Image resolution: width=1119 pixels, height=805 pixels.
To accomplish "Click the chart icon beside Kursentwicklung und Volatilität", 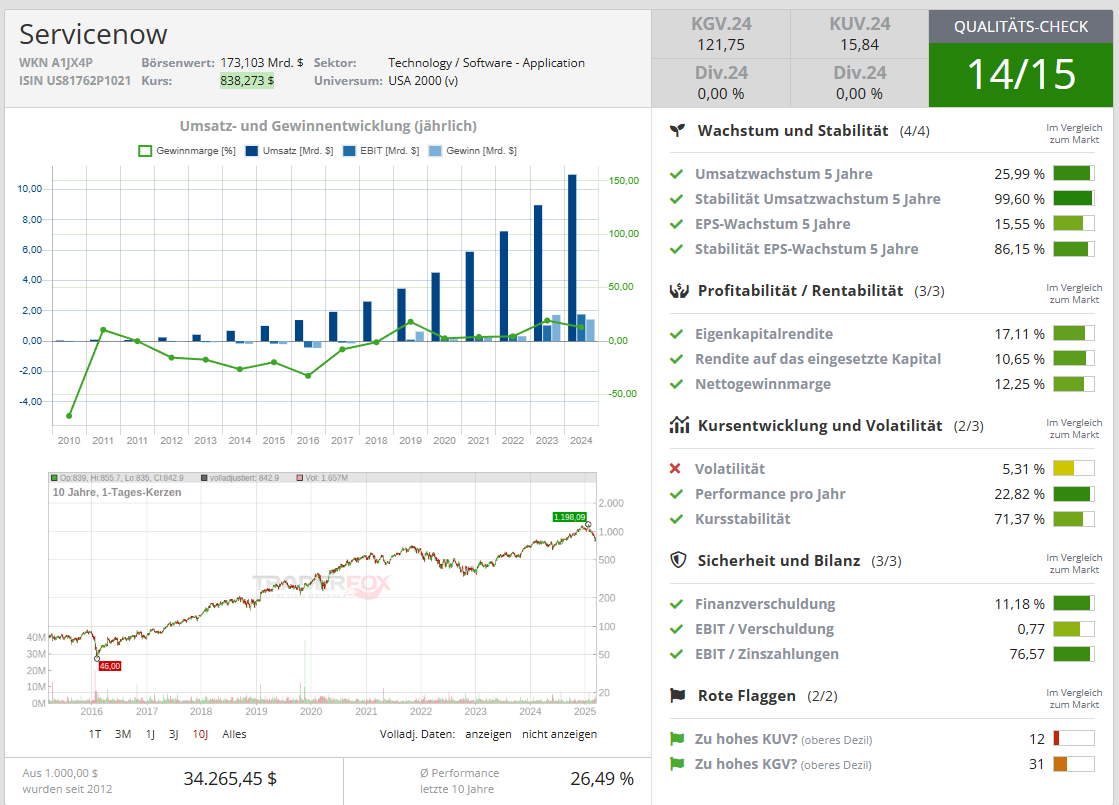I will 678,426.
